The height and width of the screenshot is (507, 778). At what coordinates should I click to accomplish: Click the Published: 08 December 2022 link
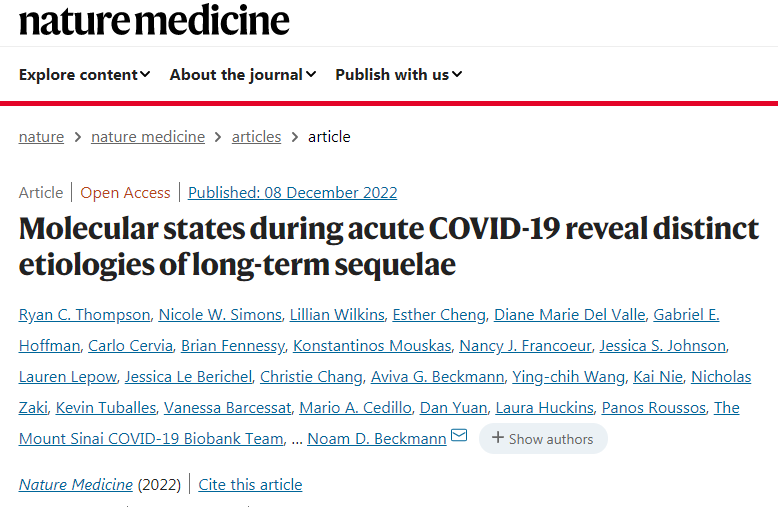292,193
